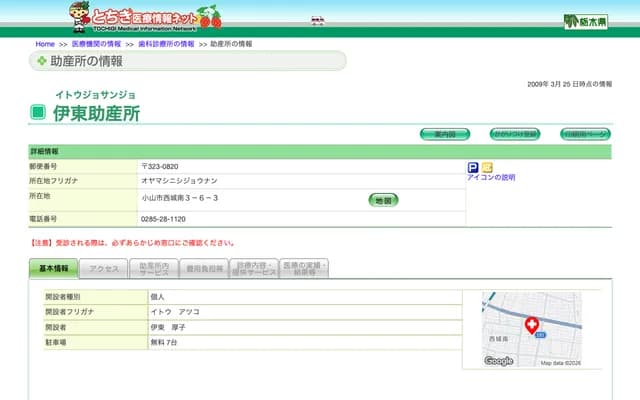Screen dimensions: 640x400
Task: Open the map thumbnail of 西城南
Action: click(530, 330)
